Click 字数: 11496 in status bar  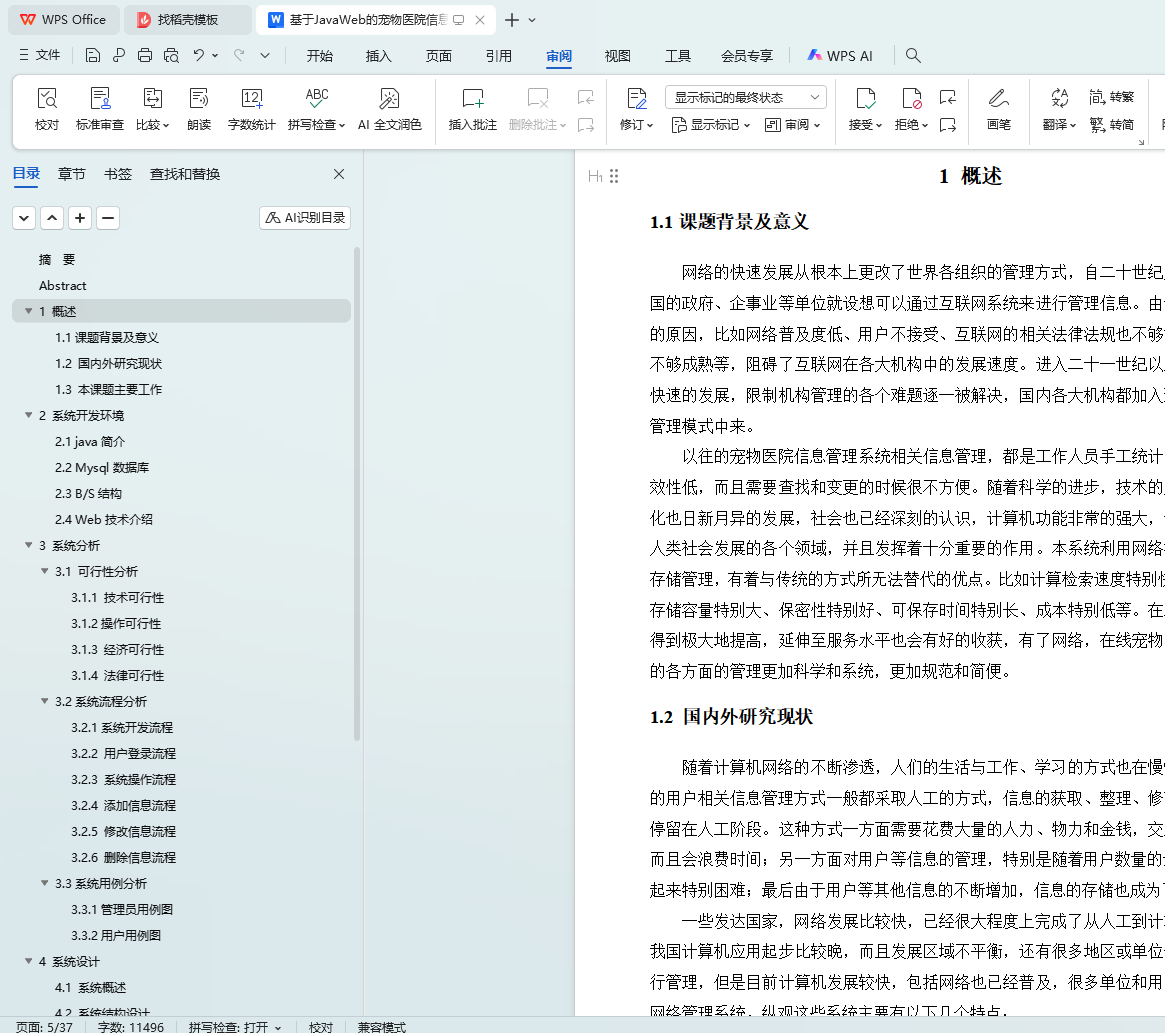coord(131,1026)
